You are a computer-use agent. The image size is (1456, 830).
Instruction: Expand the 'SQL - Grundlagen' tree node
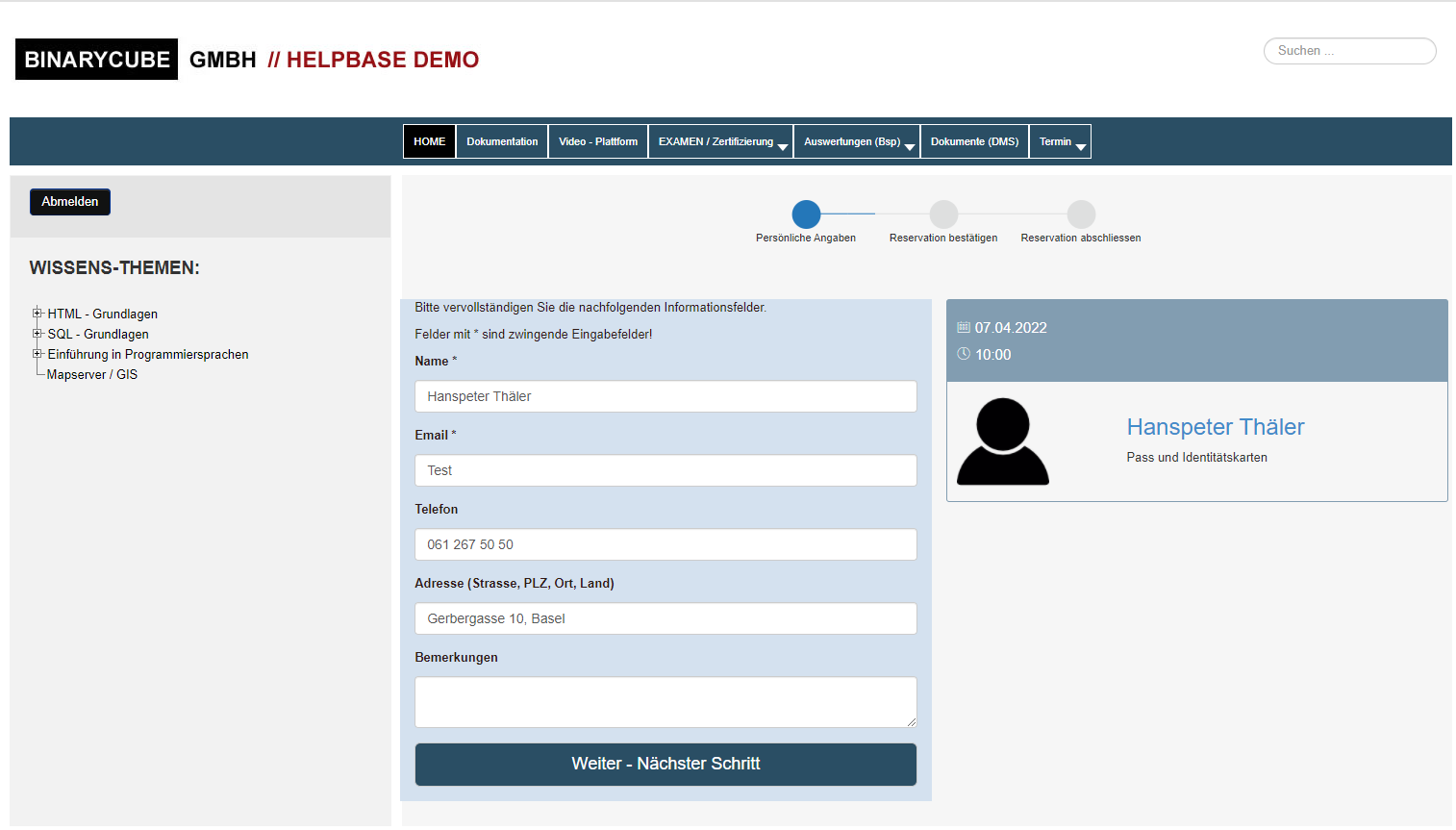pos(36,333)
